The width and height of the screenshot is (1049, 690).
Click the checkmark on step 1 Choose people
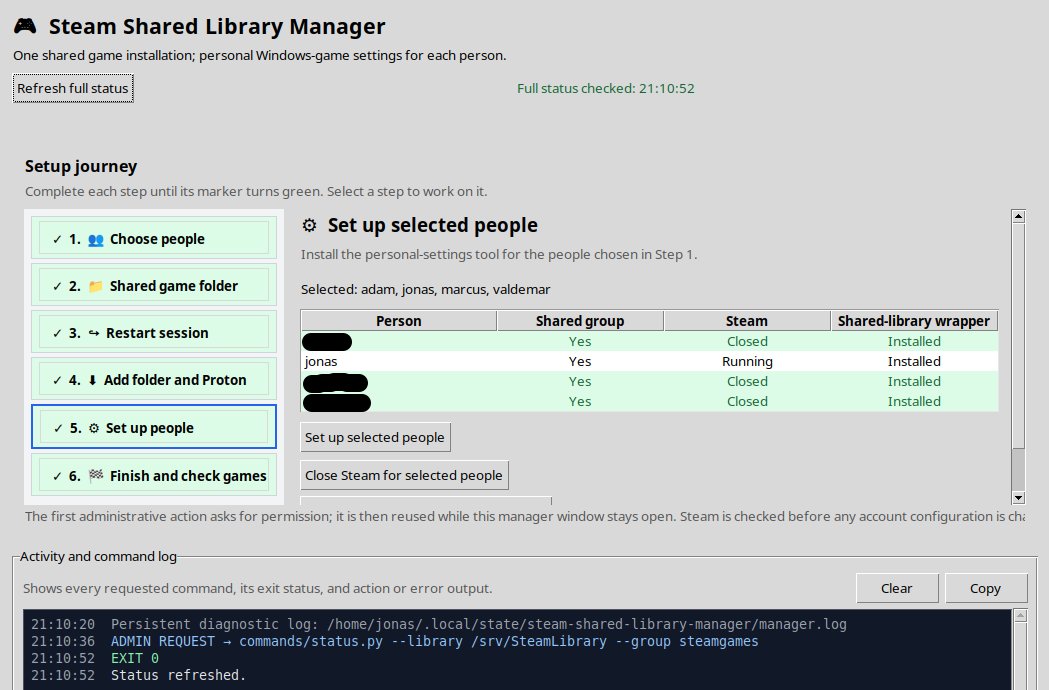point(57,240)
